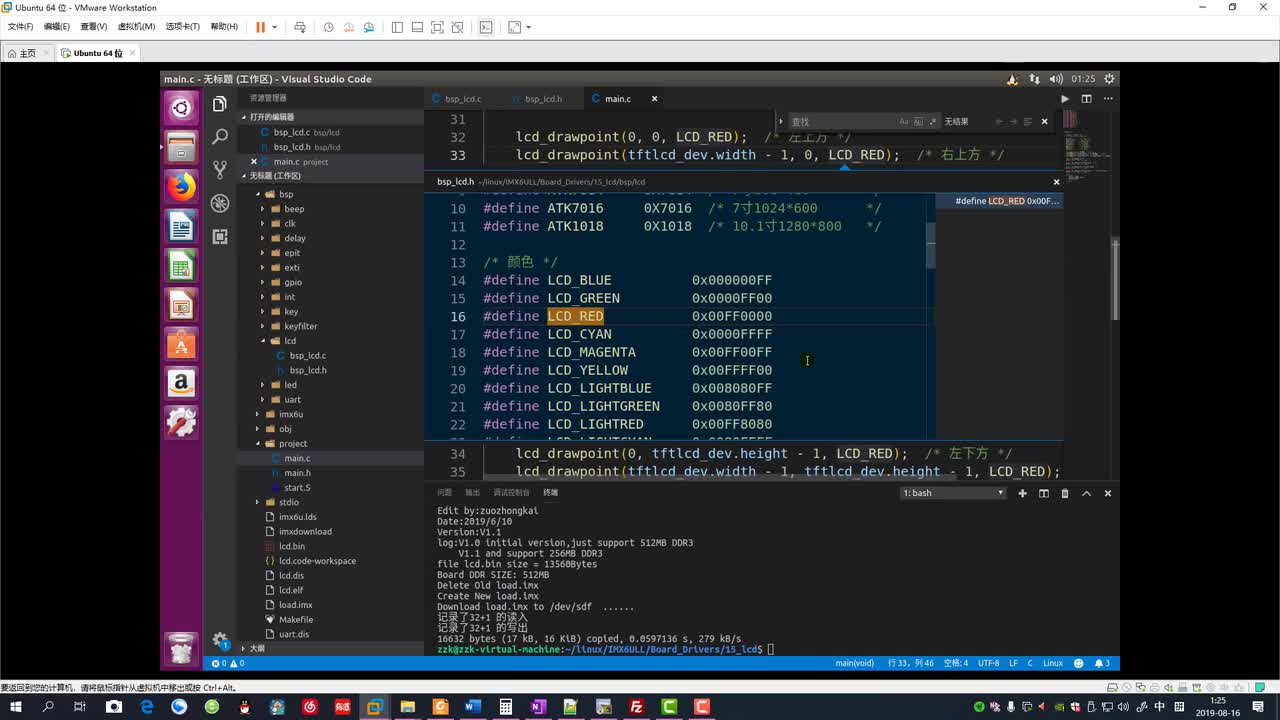Open the Trash in Ubuntu dock
The width and height of the screenshot is (1280, 720).
[181, 649]
